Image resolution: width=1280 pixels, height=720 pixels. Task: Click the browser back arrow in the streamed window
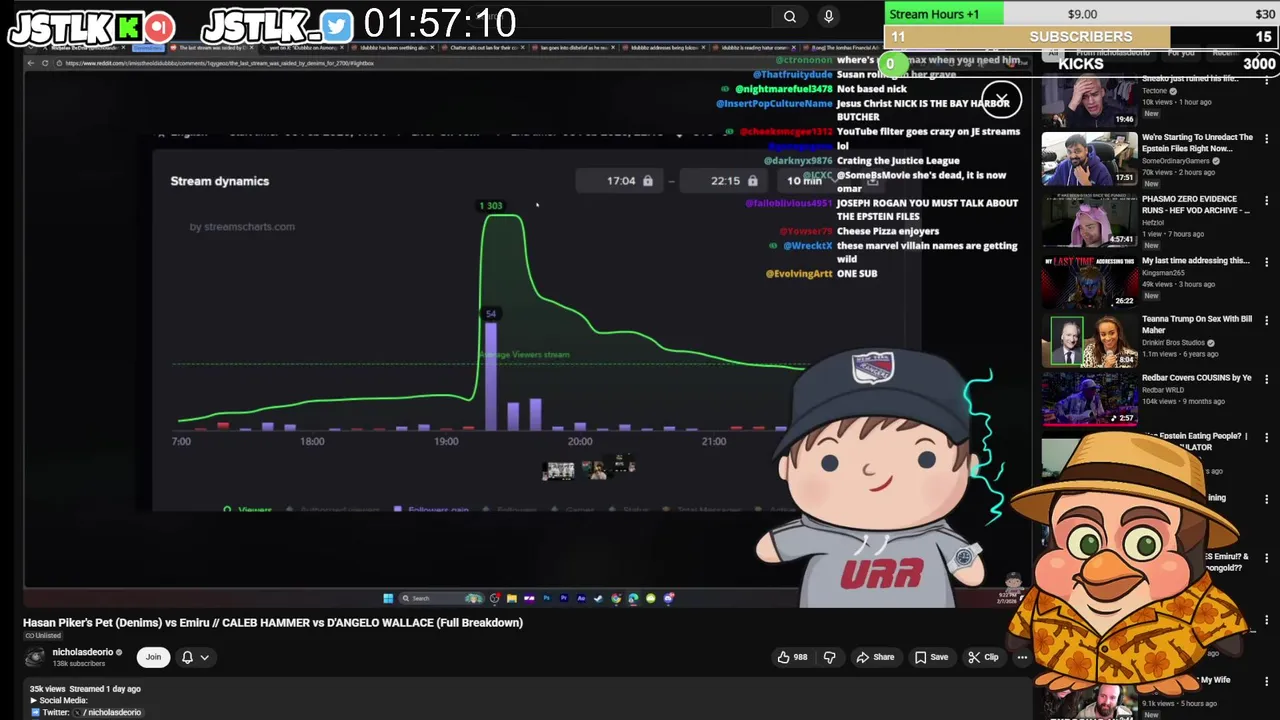31,63
